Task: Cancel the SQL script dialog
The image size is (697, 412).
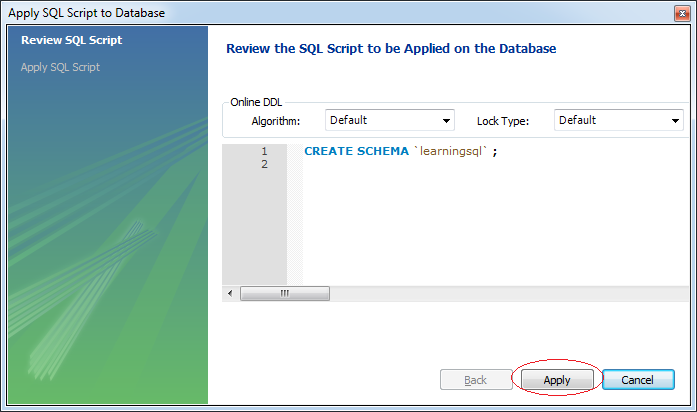Action: (638, 380)
